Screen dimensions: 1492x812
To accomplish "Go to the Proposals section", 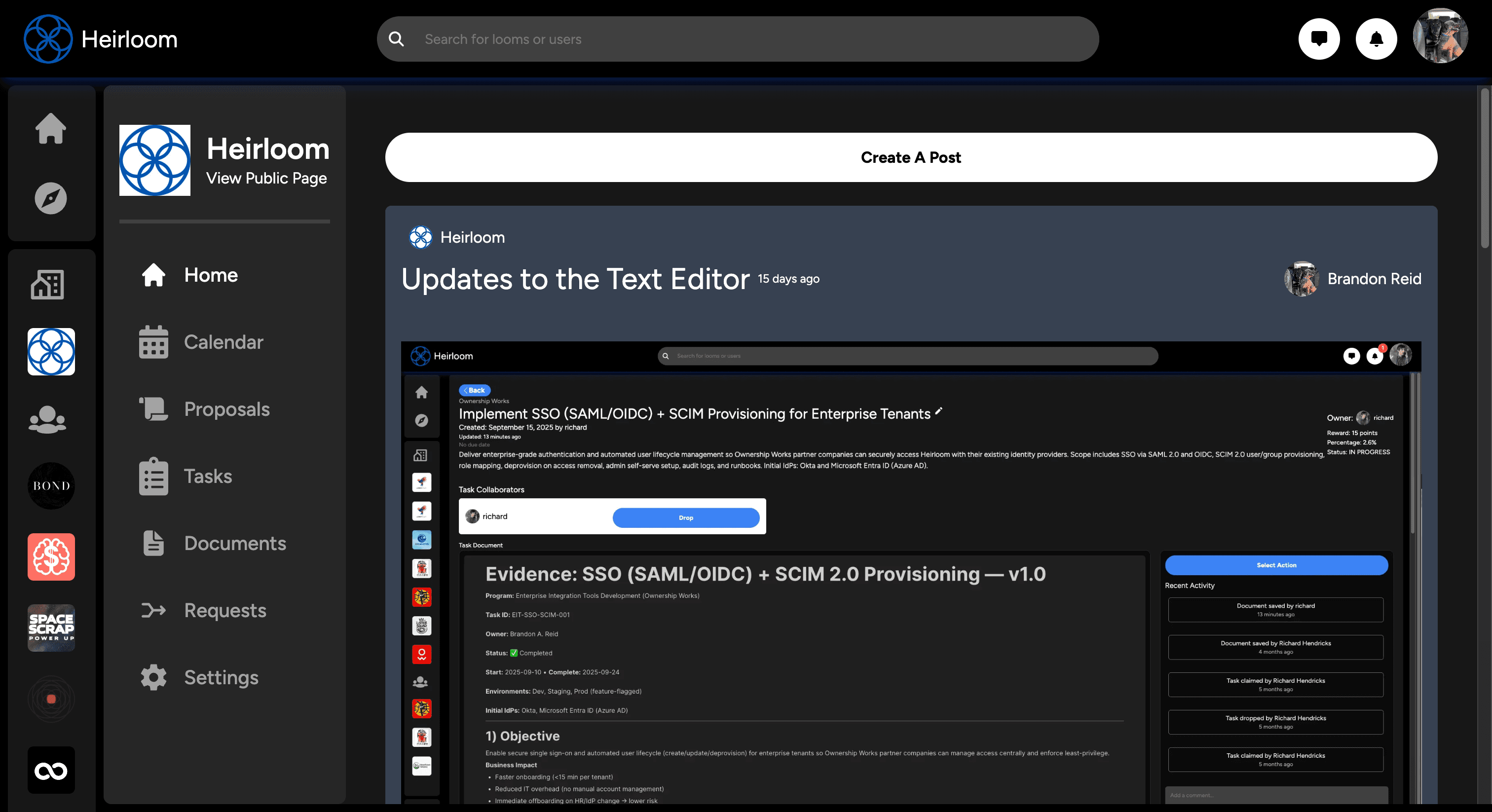I will (x=226, y=409).
